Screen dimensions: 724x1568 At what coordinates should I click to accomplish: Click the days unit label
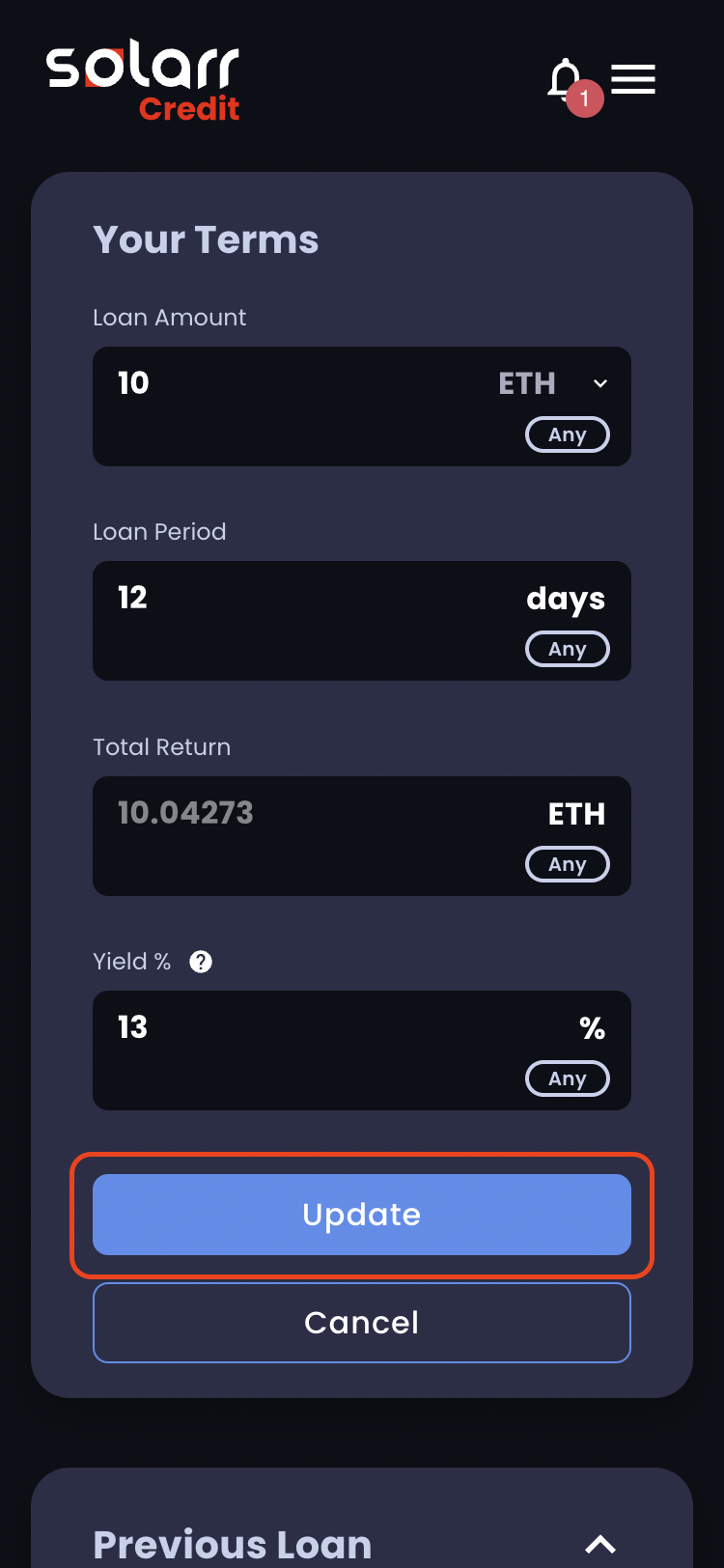click(x=566, y=599)
